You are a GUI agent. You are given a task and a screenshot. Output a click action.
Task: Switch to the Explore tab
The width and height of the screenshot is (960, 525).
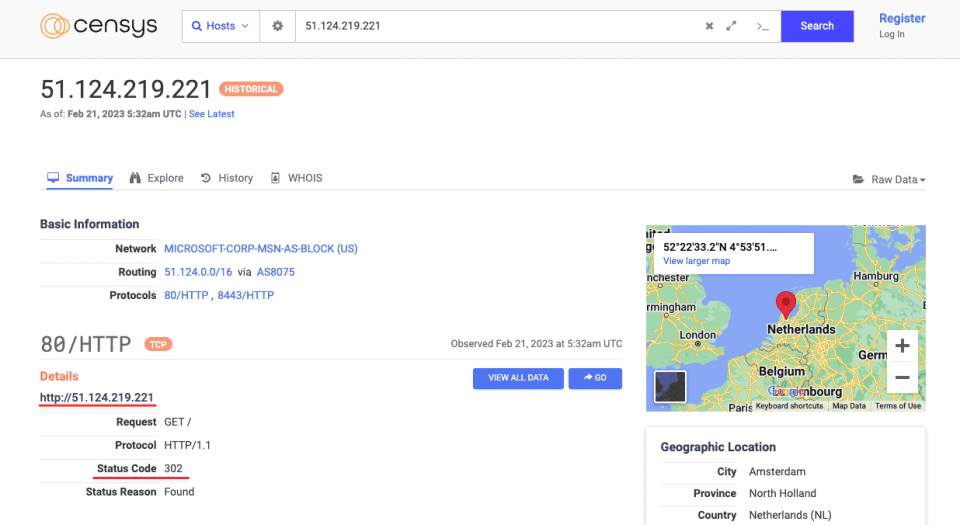click(157, 178)
